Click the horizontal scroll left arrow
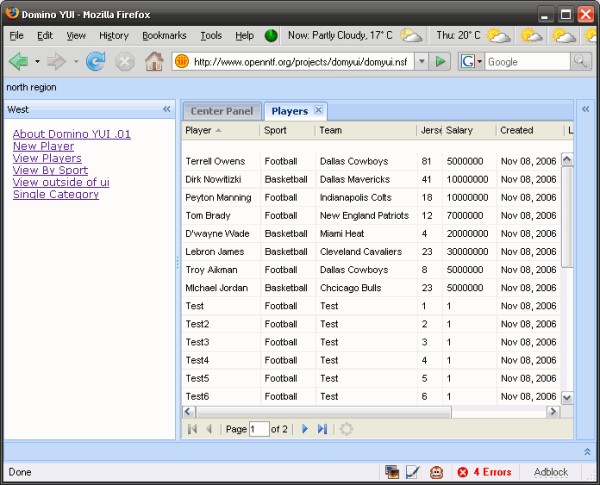Screen dimensions: 600x485 (x=188, y=412)
